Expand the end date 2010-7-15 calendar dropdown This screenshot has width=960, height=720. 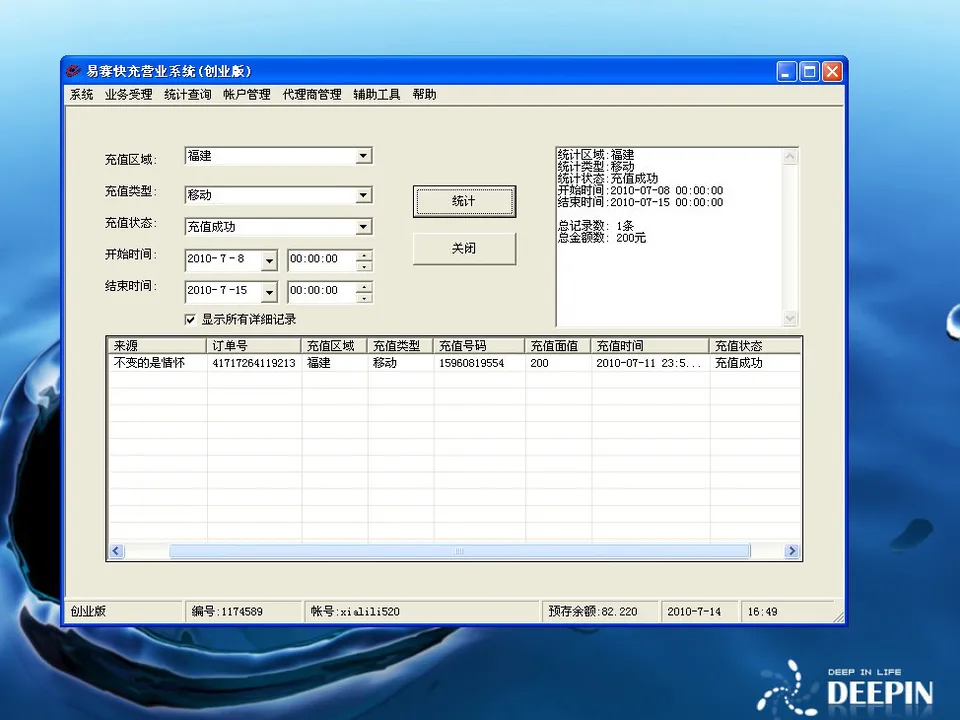point(268,291)
